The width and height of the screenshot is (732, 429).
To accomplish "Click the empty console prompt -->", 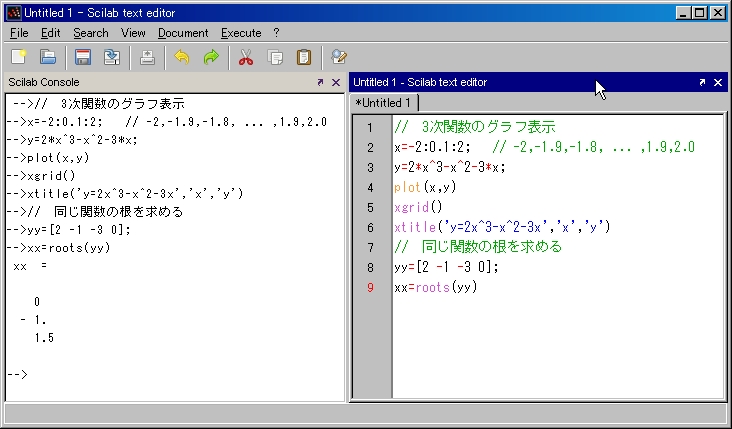I will click(17, 374).
